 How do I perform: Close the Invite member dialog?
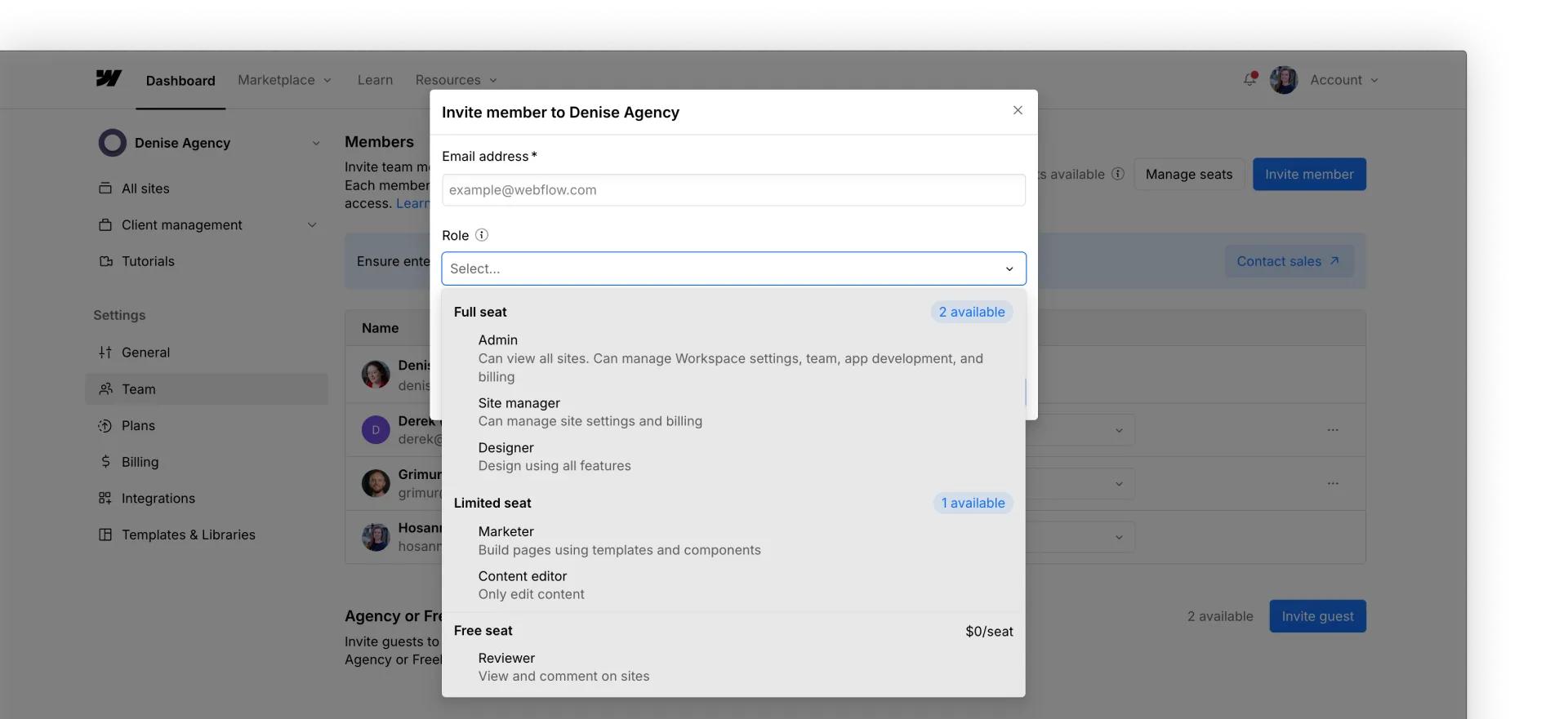click(x=1018, y=110)
